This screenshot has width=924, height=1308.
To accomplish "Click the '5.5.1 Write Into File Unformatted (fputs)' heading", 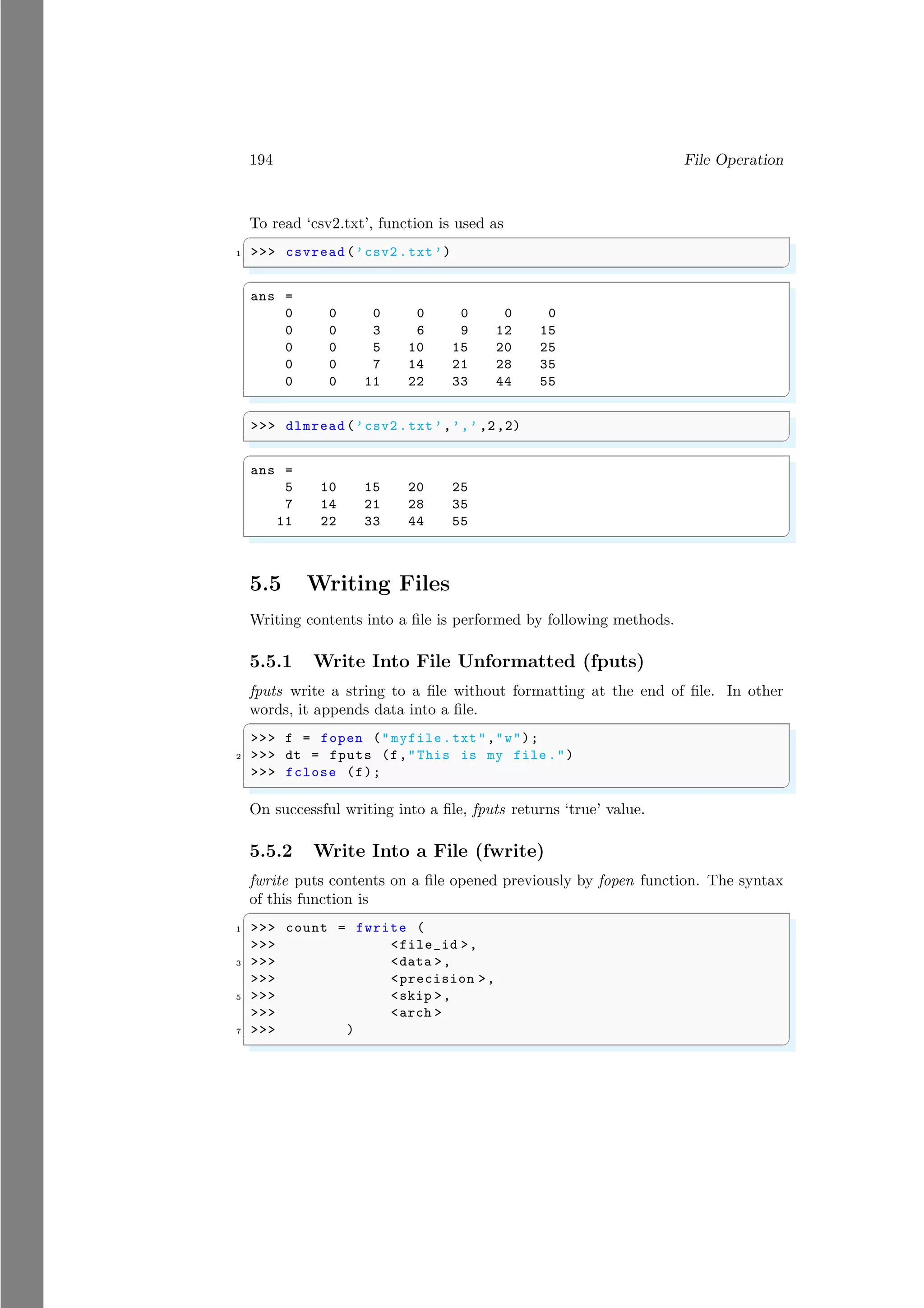I will [x=446, y=661].
